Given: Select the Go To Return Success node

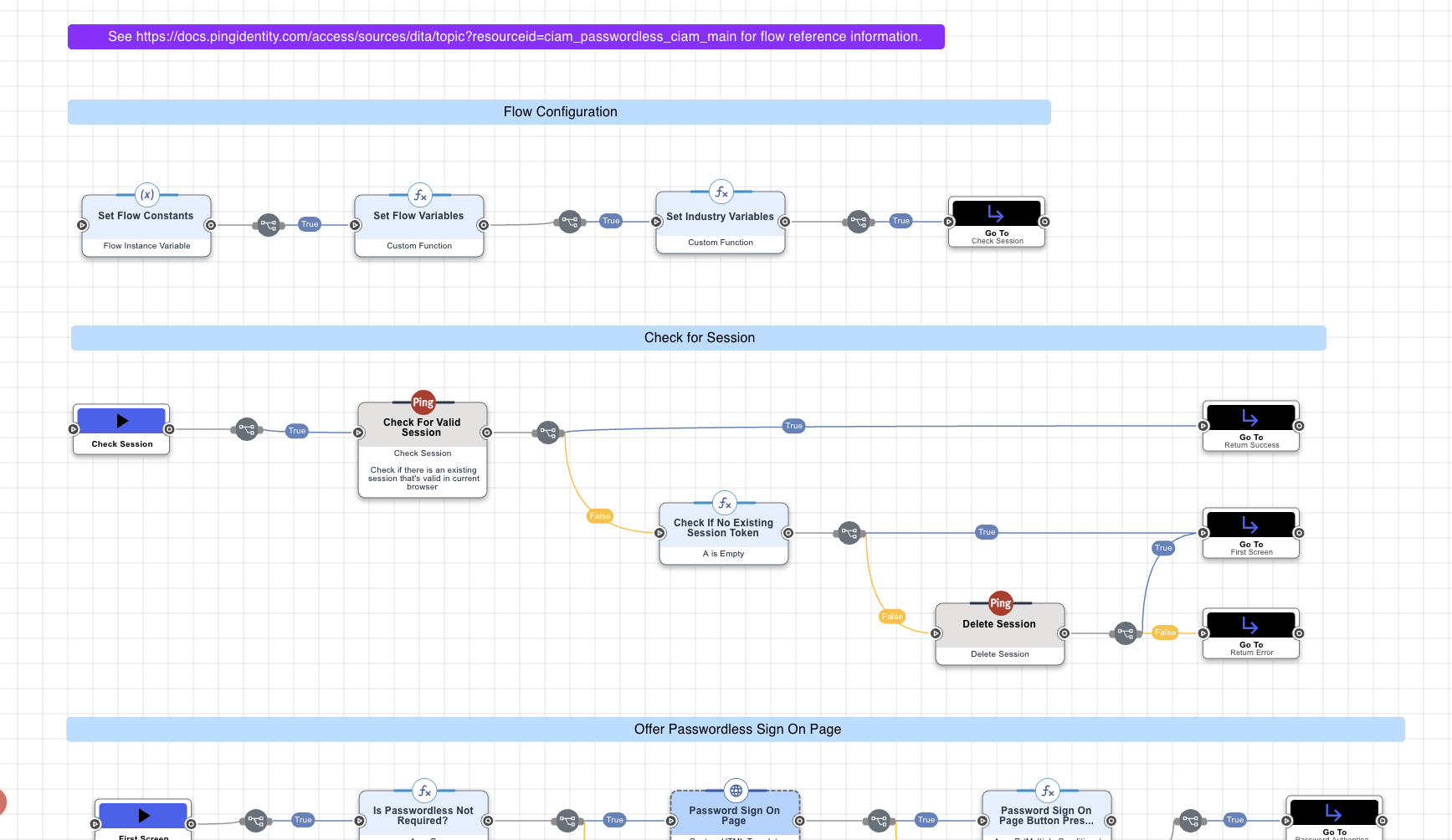Looking at the screenshot, I should click(1250, 426).
